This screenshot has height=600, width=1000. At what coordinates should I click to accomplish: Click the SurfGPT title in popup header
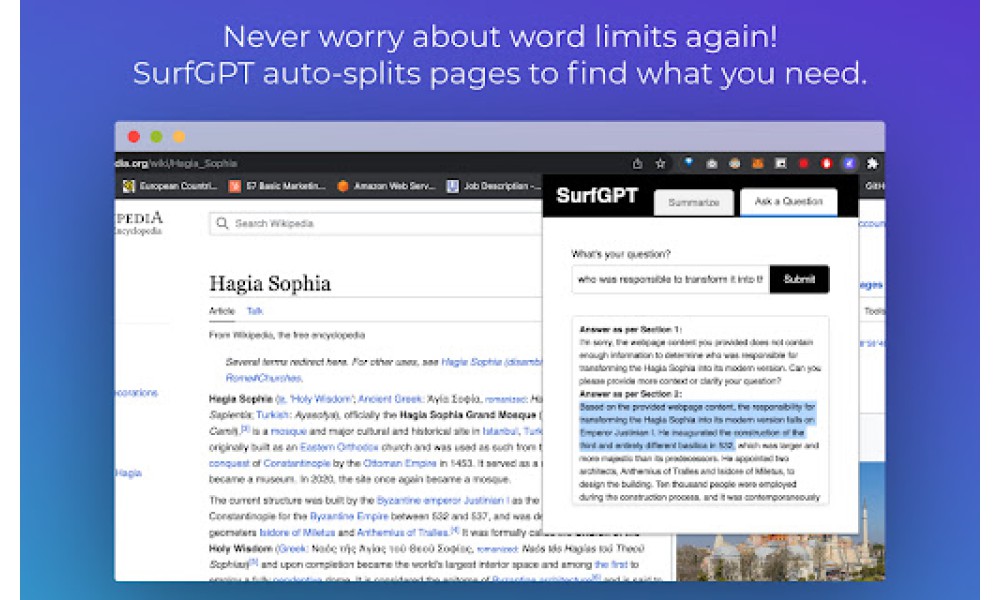[596, 196]
